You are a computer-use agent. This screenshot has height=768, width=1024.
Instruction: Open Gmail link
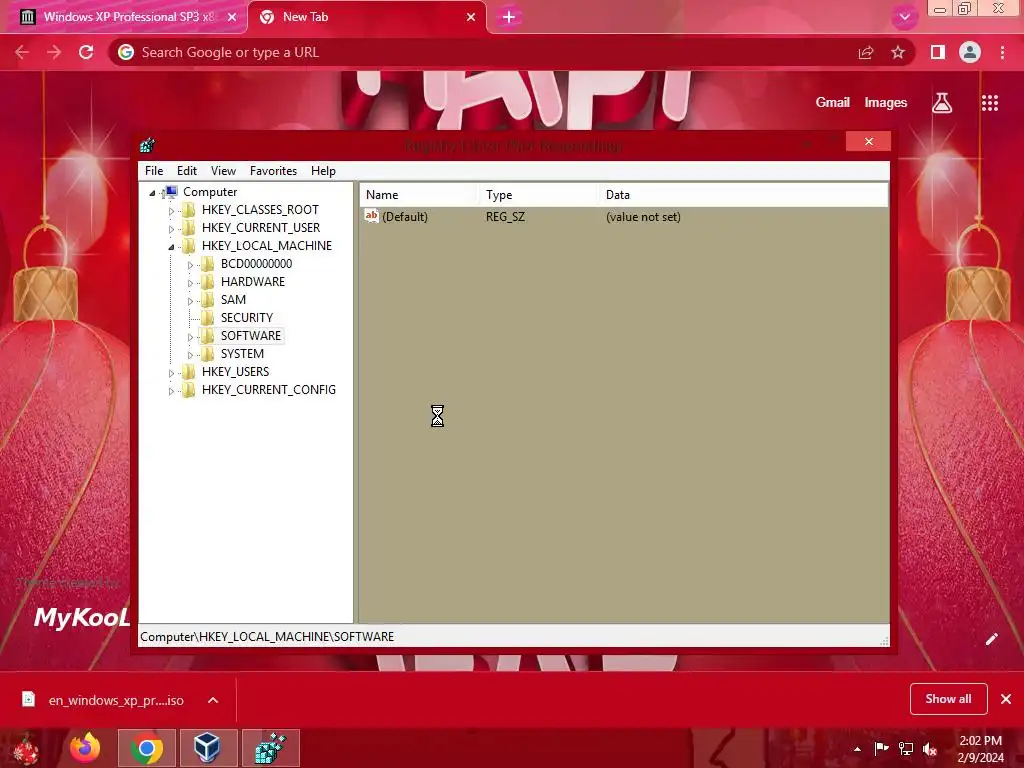832,103
